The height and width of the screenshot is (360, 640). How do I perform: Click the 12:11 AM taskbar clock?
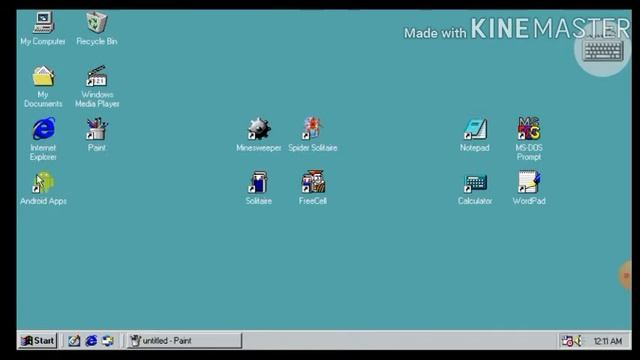point(608,341)
